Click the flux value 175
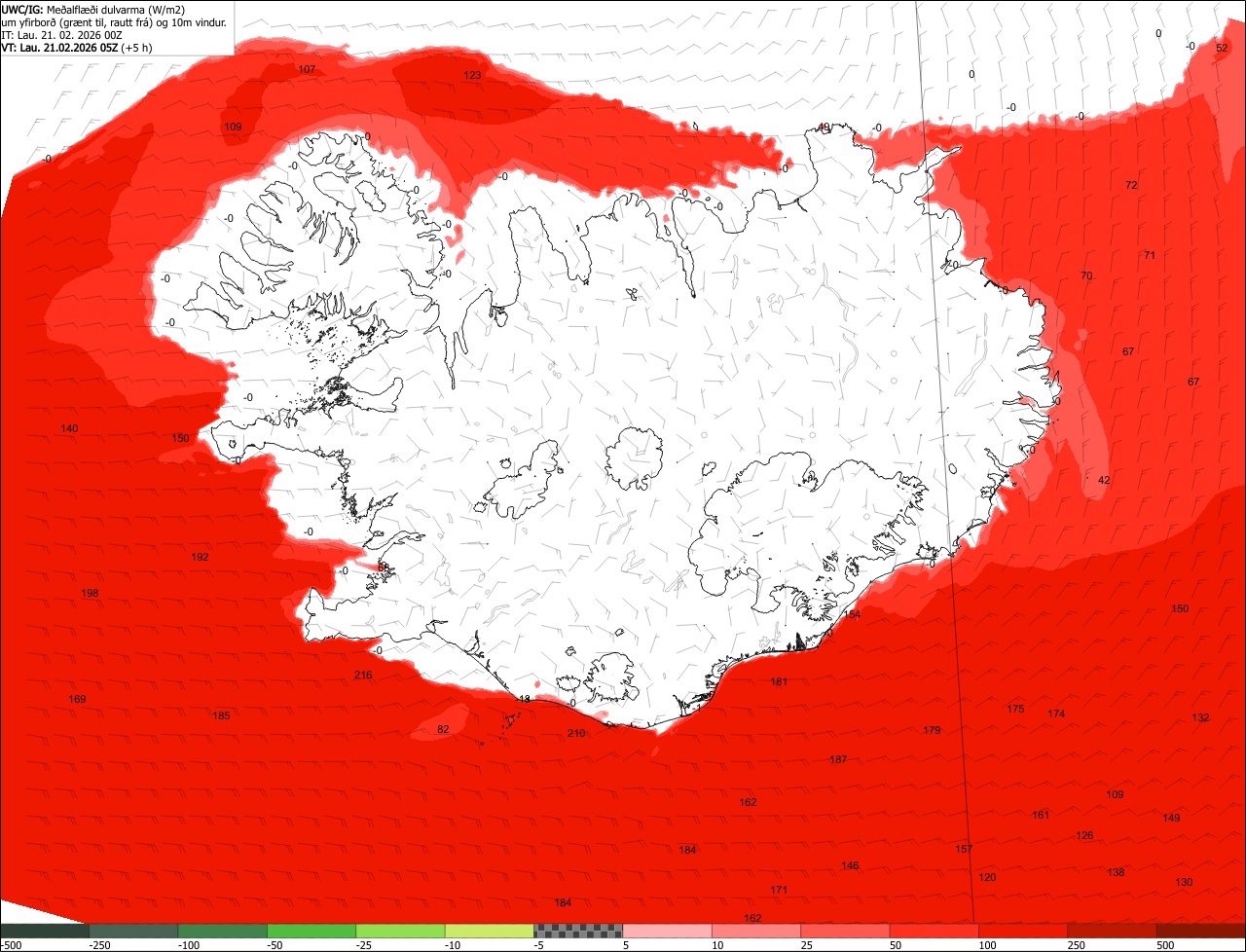 tap(1015, 709)
